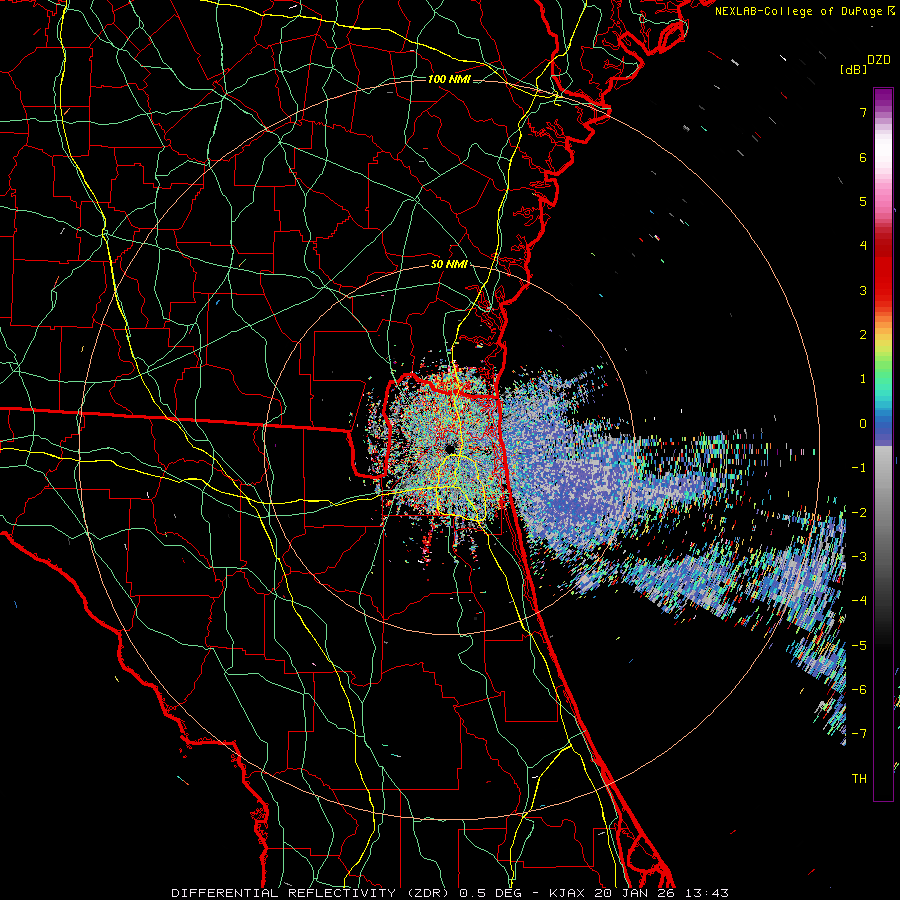Viewport: 900px width, 900px height.
Task: Click the '-7' value on the color scale
Action: coord(859,734)
